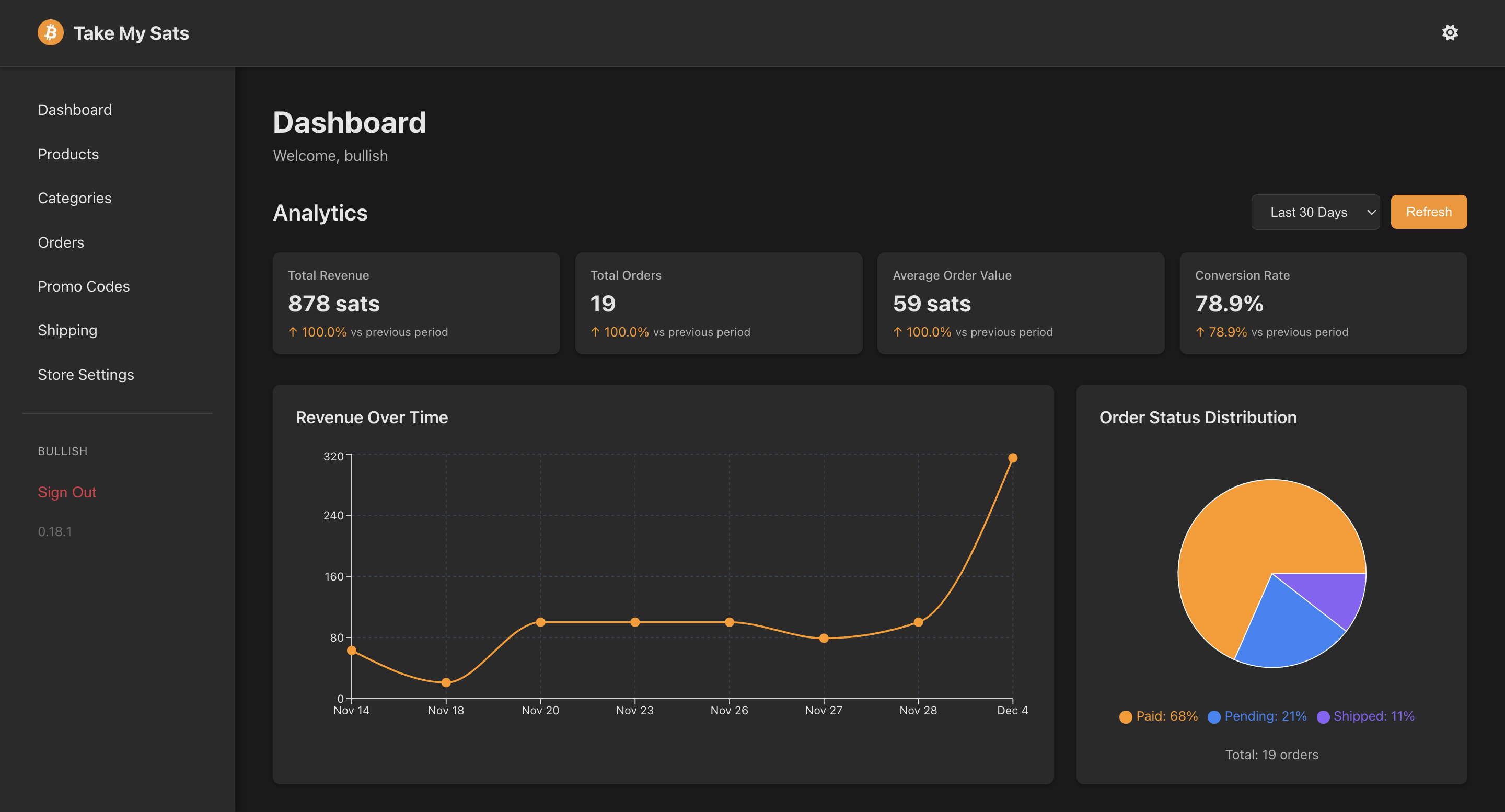This screenshot has width=1505, height=812.
Task: Open the Orders section
Action: tap(61, 242)
